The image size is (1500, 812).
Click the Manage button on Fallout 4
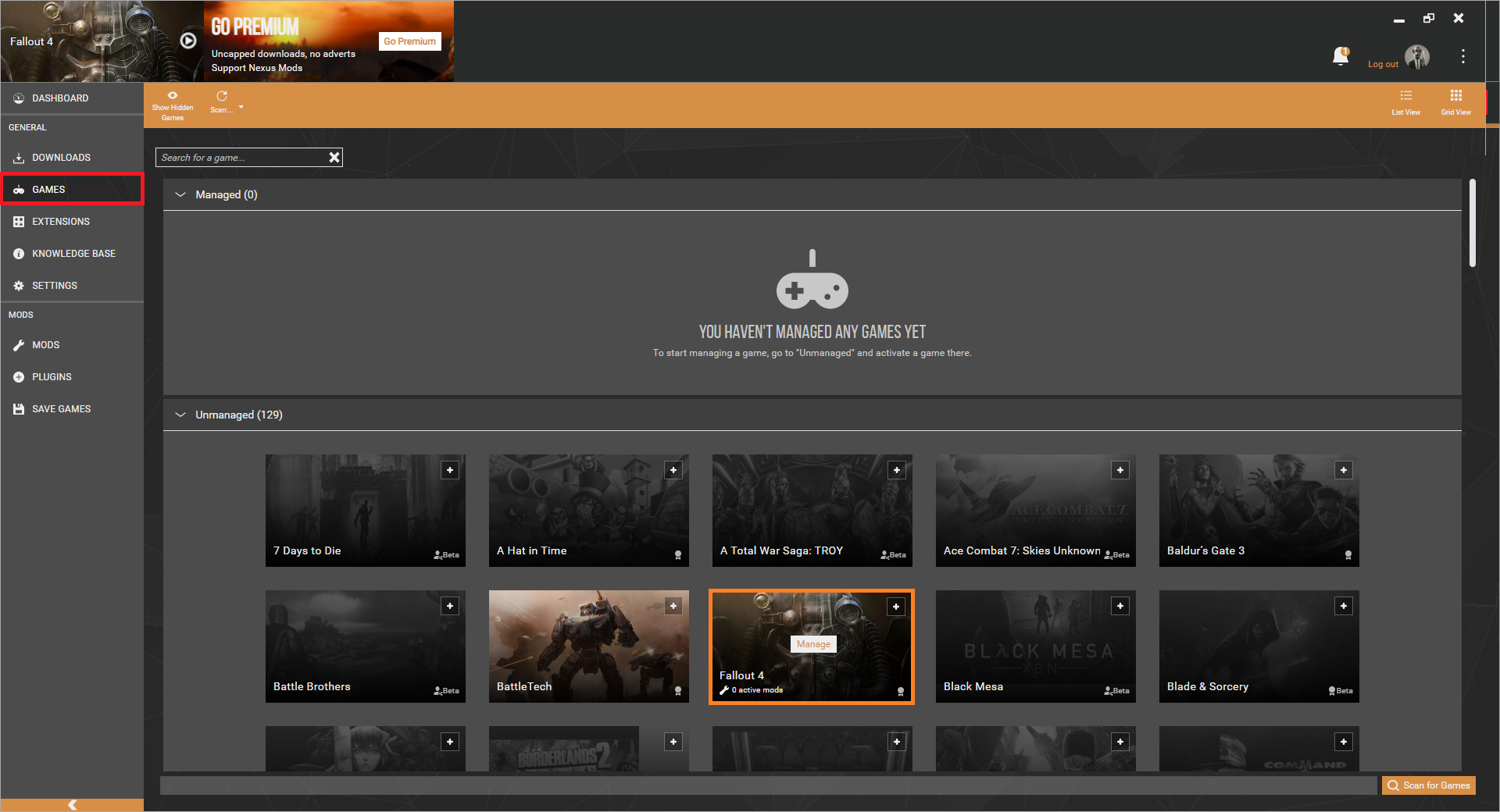pos(813,644)
